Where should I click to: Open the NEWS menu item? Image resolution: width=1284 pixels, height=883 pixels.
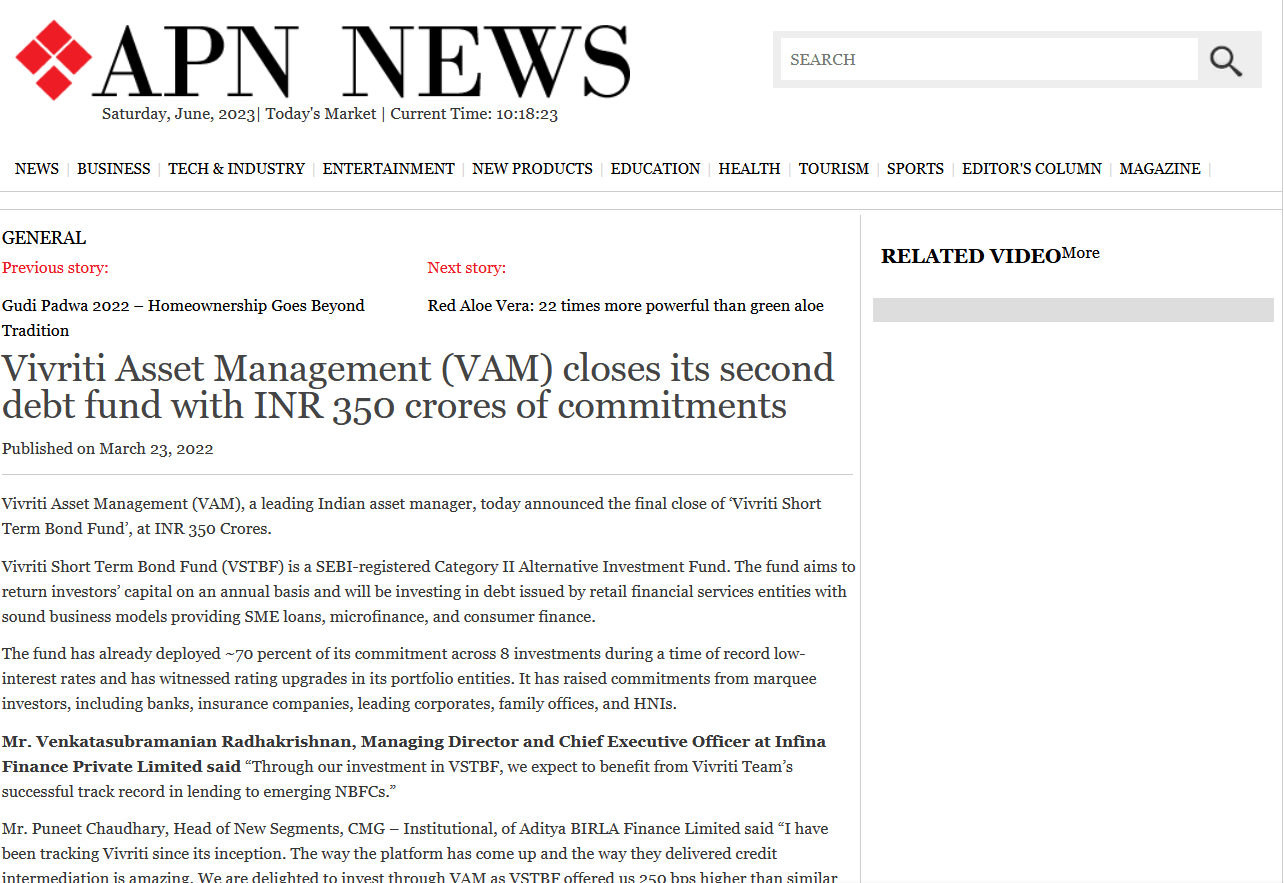(x=37, y=169)
